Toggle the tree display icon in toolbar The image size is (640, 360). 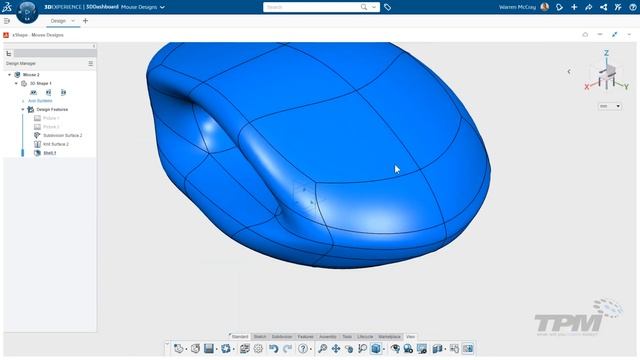coord(454,349)
